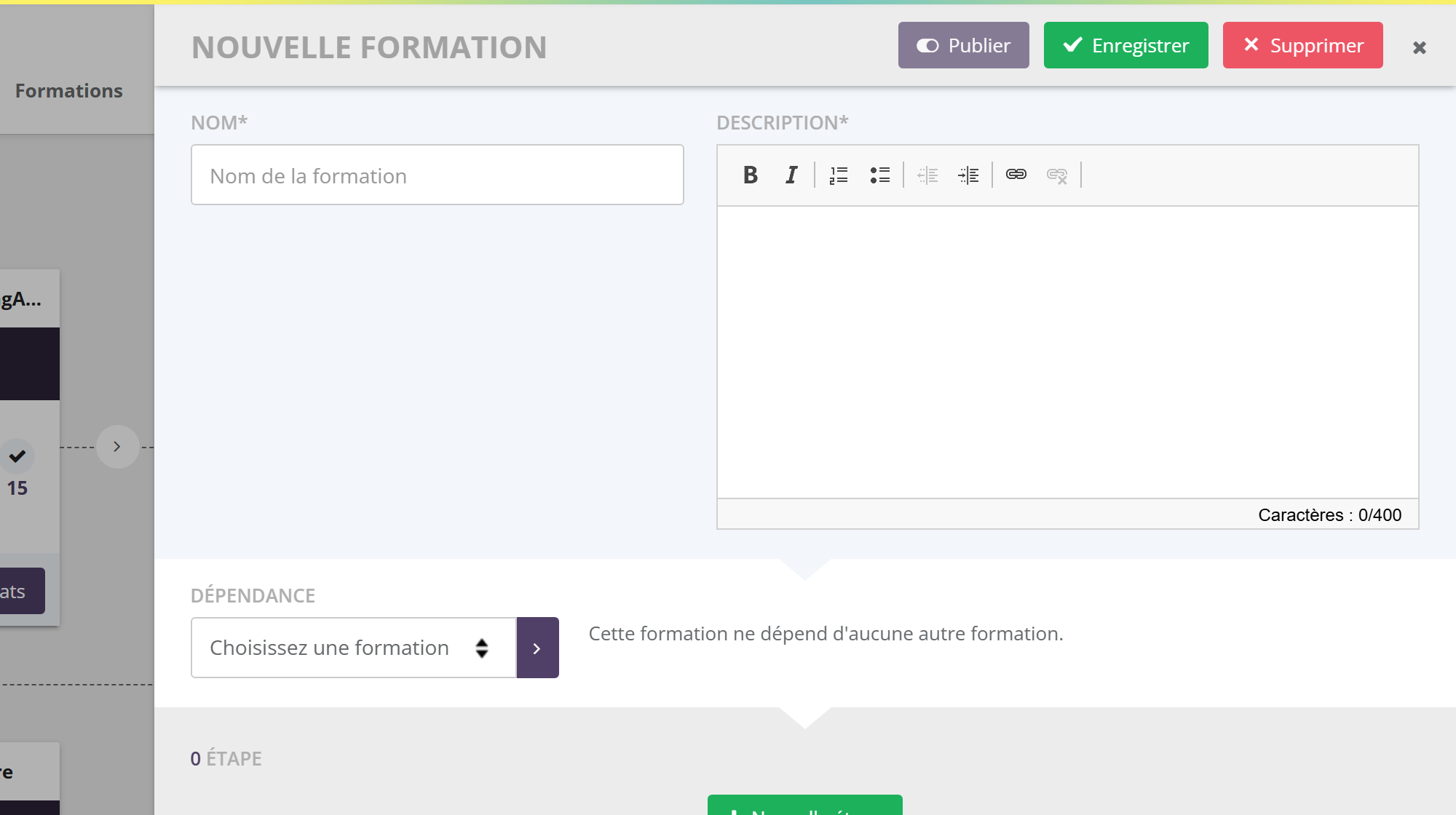Click the 'Cette formation ne dépend d'aucune' message
Screen dimensions: 1456x815
click(x=826, y=633)
